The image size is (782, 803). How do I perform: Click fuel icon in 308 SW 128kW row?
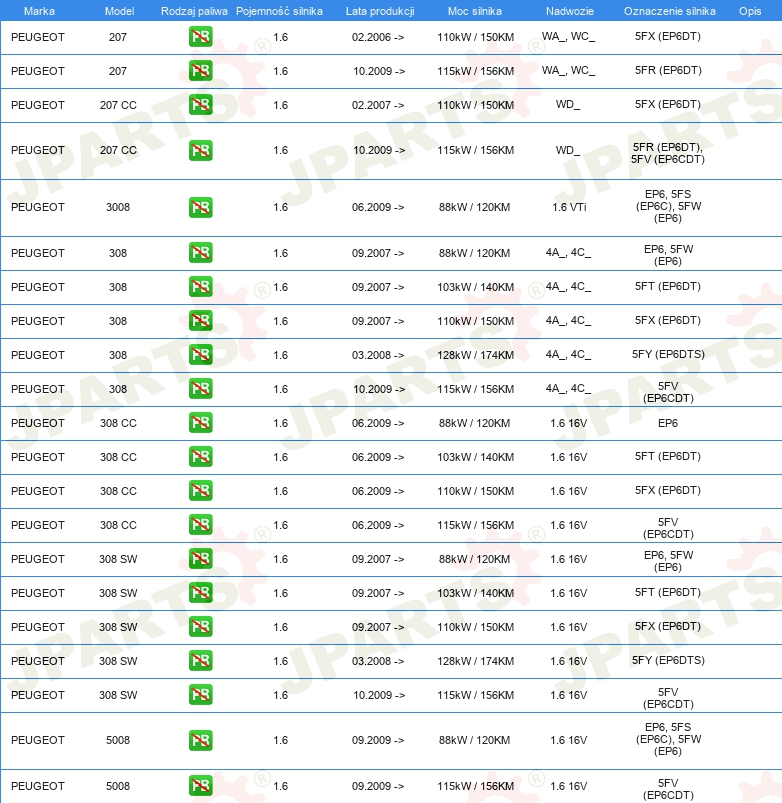[201, 661]
